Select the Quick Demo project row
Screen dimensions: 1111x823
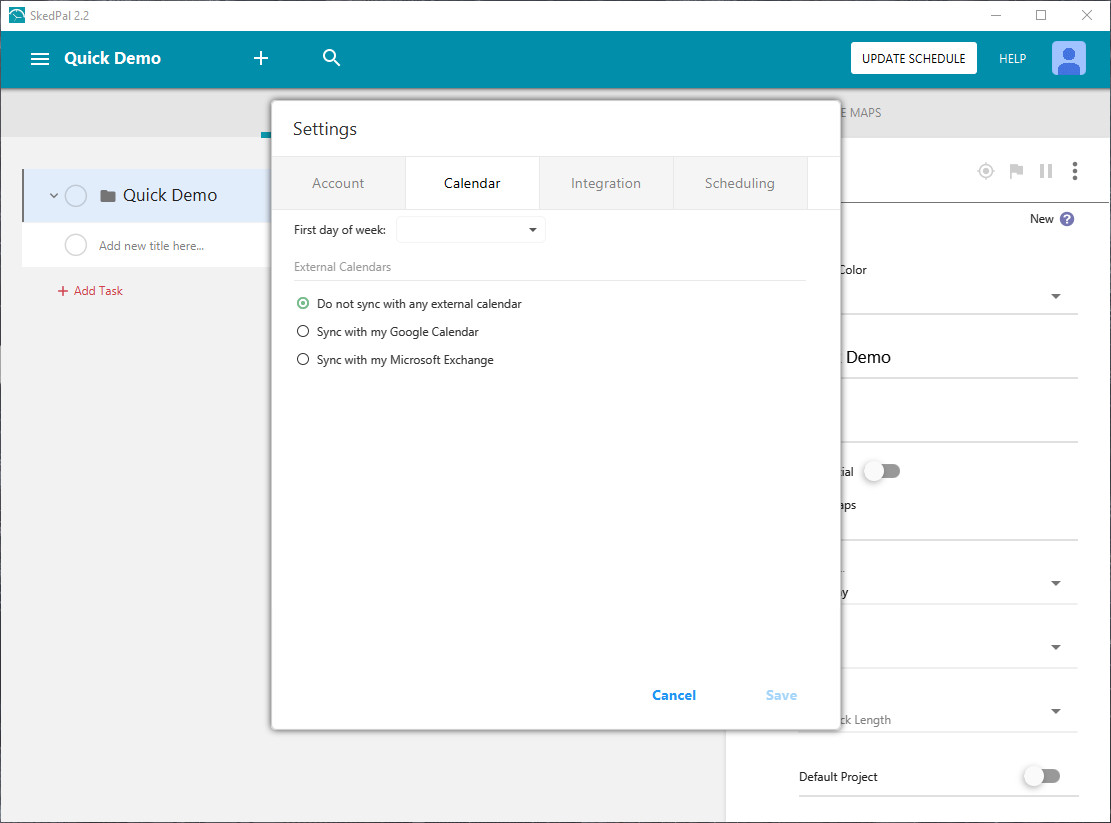[x=147, y=195]
